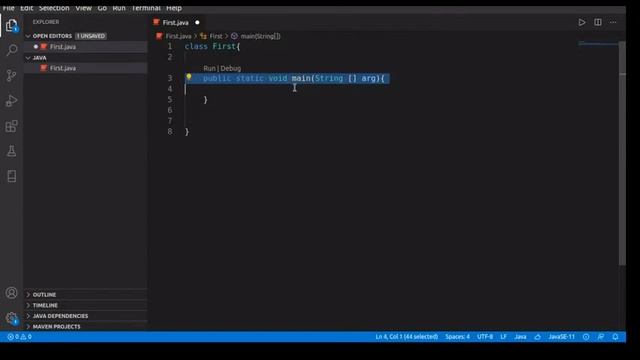Run Java with the play icon
640x360 pixels.
tap(582, 22)
